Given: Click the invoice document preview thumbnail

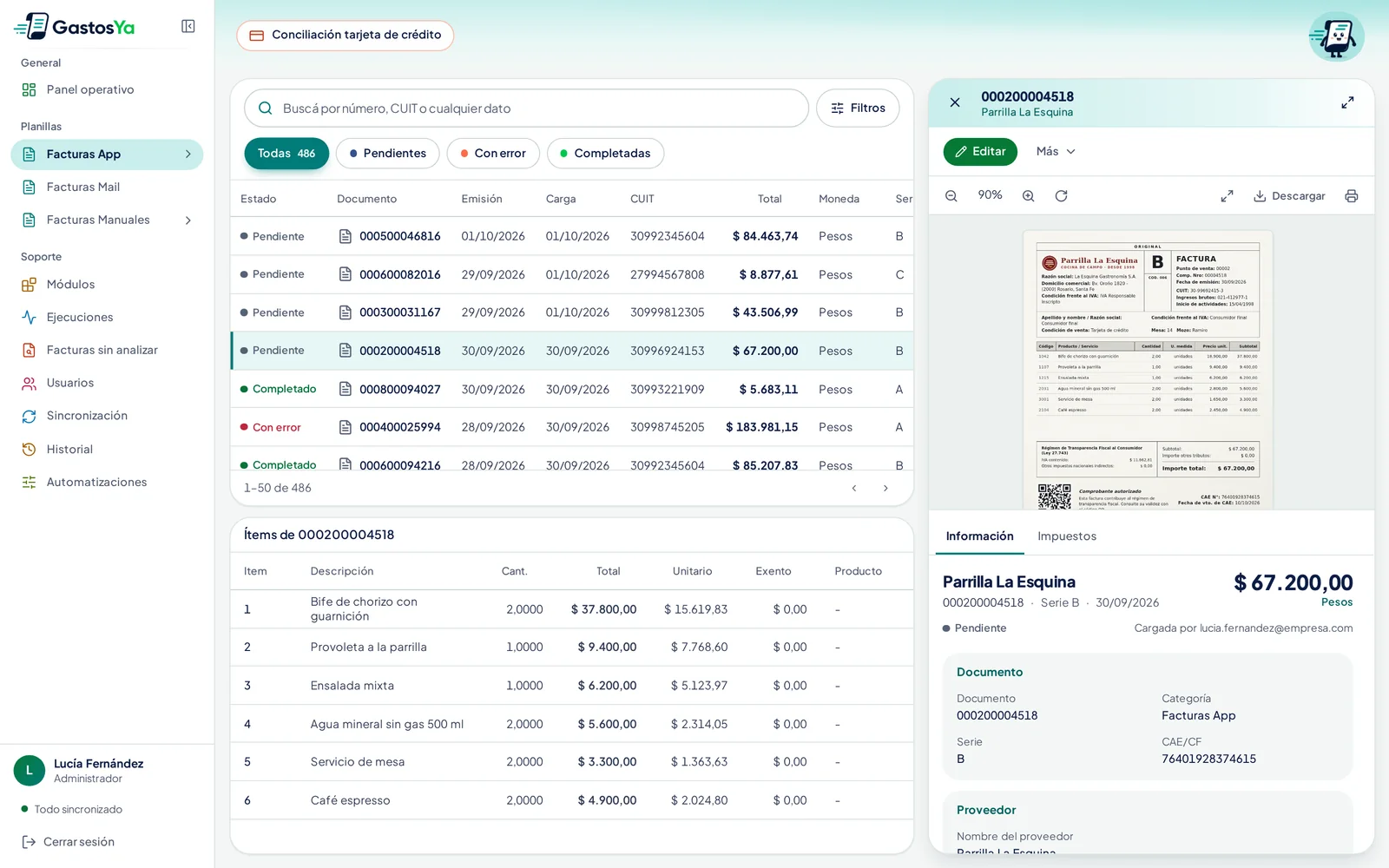Looking at the screenshot, I should click(1148, 370).
